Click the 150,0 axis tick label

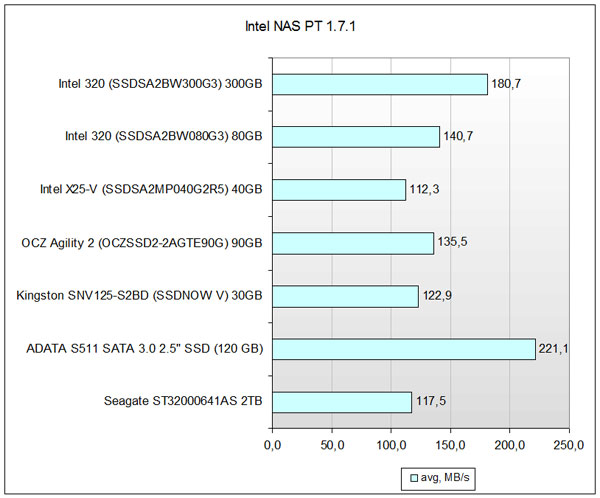pyautogui.click(x=450, y=445)
